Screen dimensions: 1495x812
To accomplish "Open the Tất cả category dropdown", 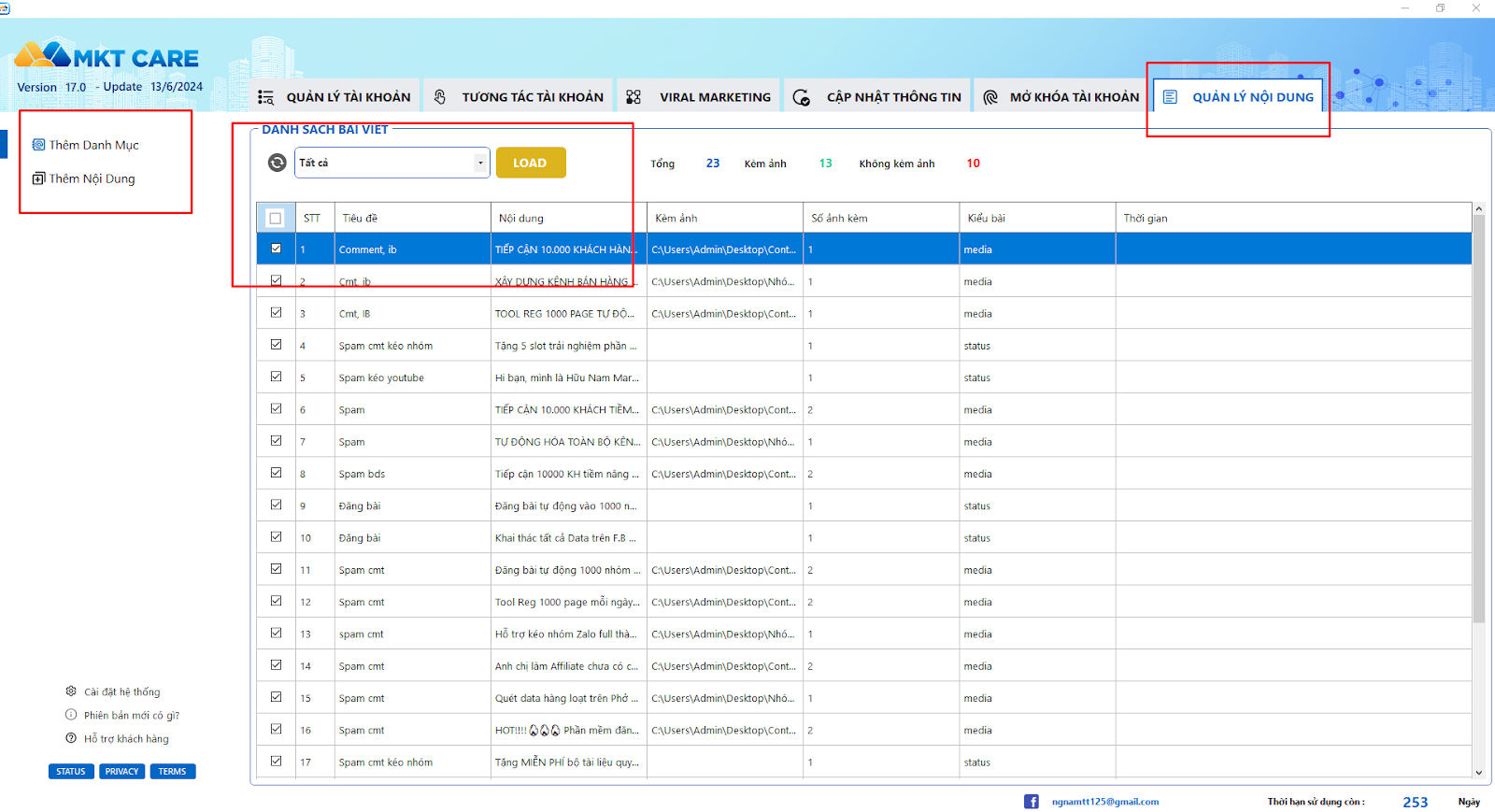I will pos(392,163).
